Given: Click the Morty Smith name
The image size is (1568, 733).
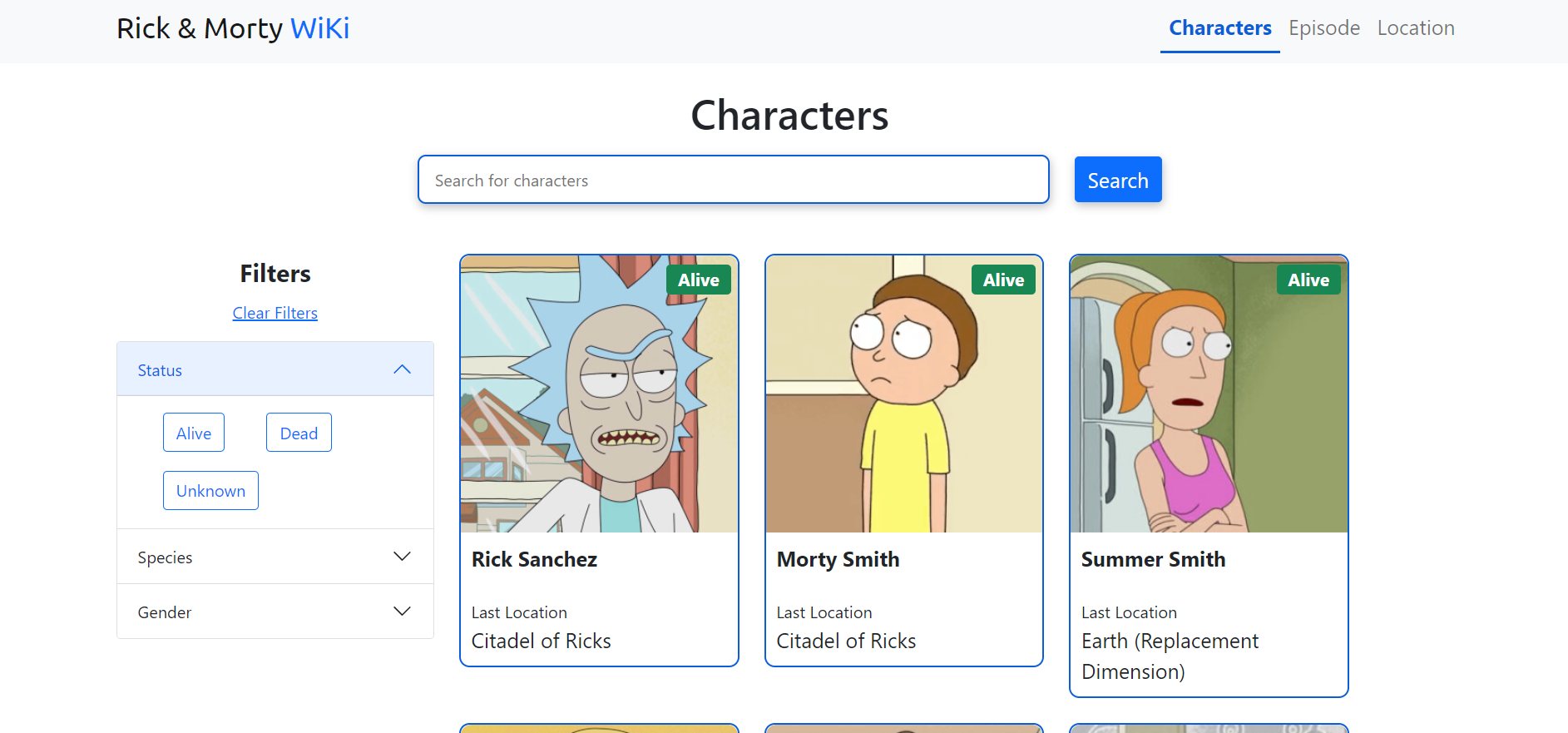Looking at the screenshot, I should tap(838, 559).
